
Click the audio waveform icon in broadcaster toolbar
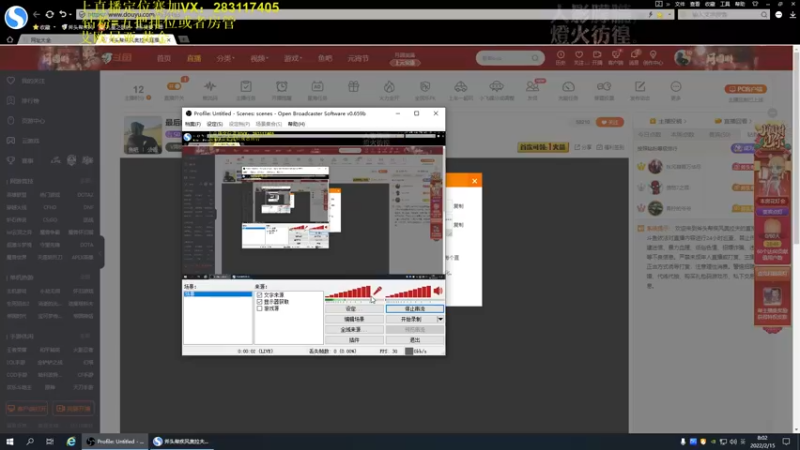click(x=210, y=86)
